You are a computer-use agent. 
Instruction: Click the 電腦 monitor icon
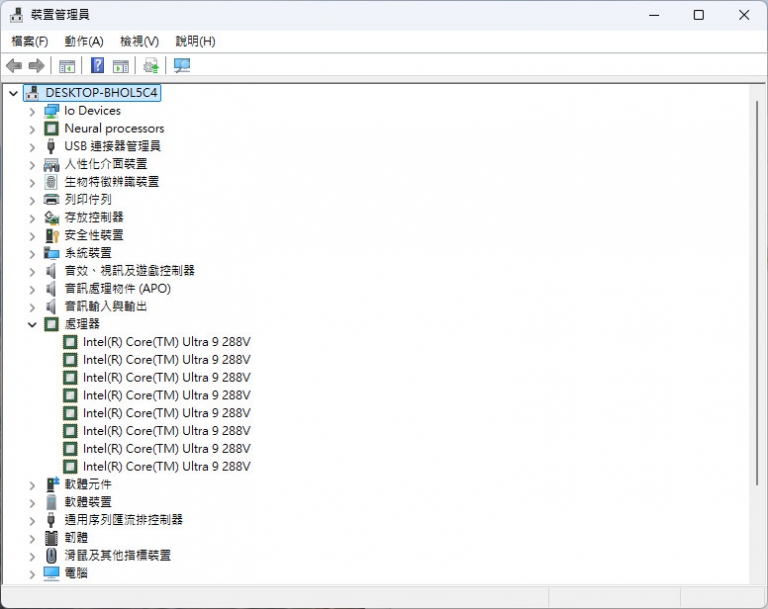(x=51, y=573)
